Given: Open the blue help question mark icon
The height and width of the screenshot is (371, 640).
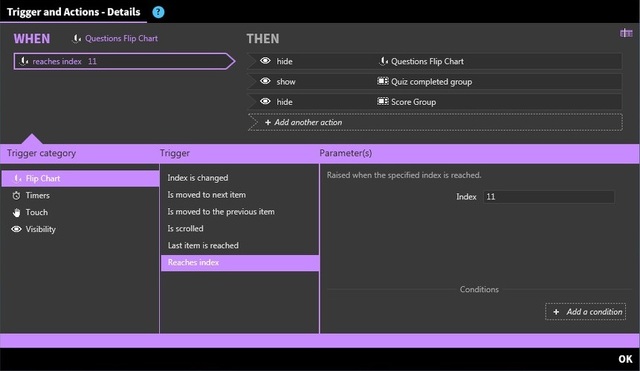Looking at the screenshot, I should pyautogui.click(x=158, y=12).
